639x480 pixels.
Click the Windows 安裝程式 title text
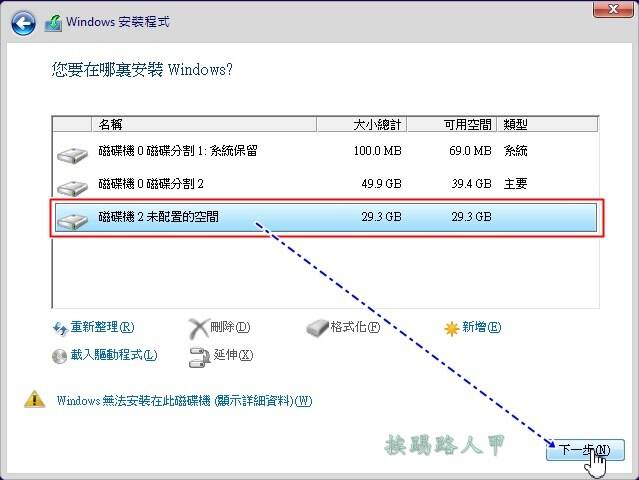118,22
